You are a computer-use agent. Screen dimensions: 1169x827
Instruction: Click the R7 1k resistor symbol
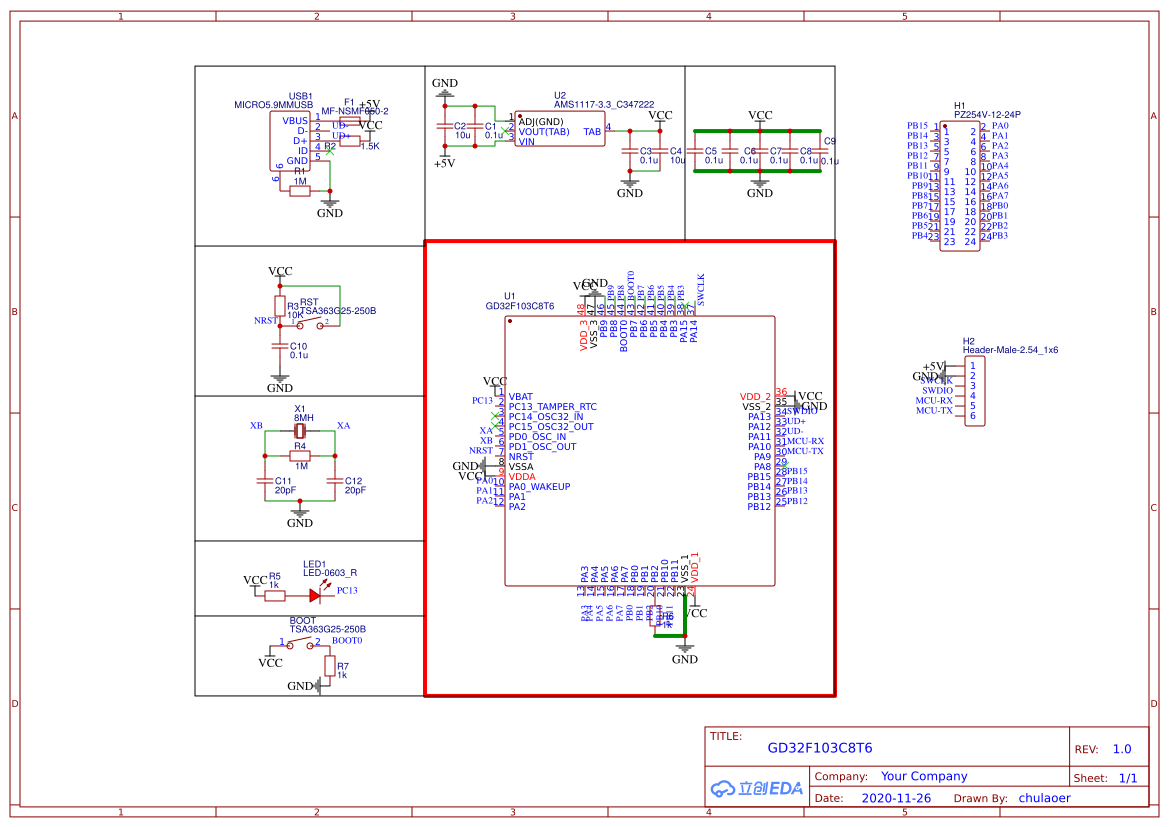click(328, 666)
